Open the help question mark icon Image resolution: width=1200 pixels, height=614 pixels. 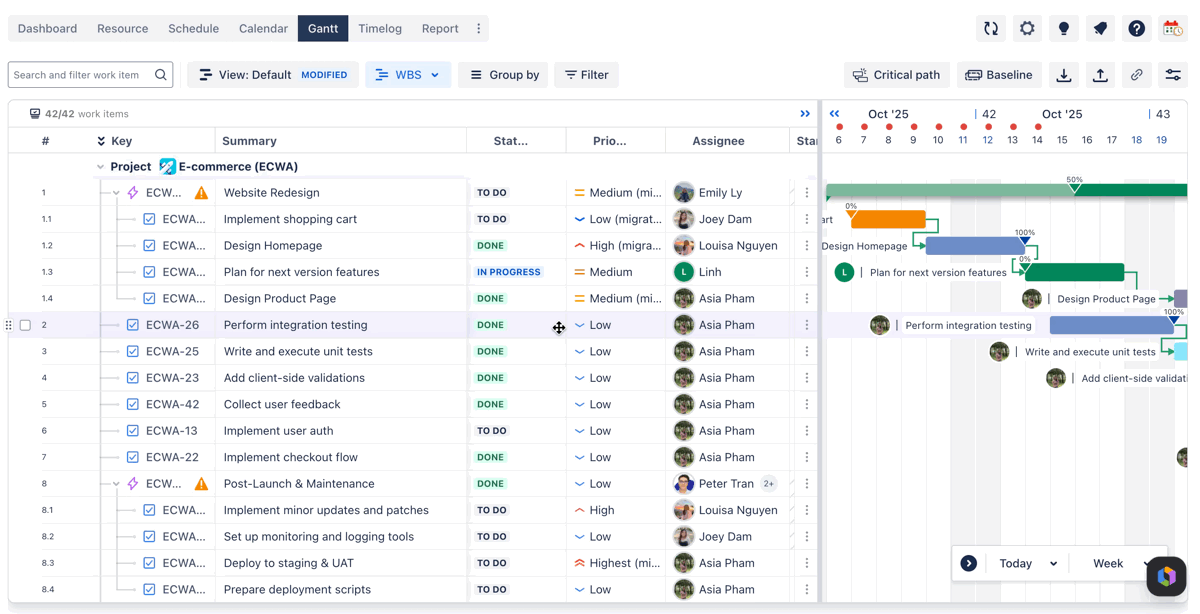pyautogui.click(x=1137, y=29)
